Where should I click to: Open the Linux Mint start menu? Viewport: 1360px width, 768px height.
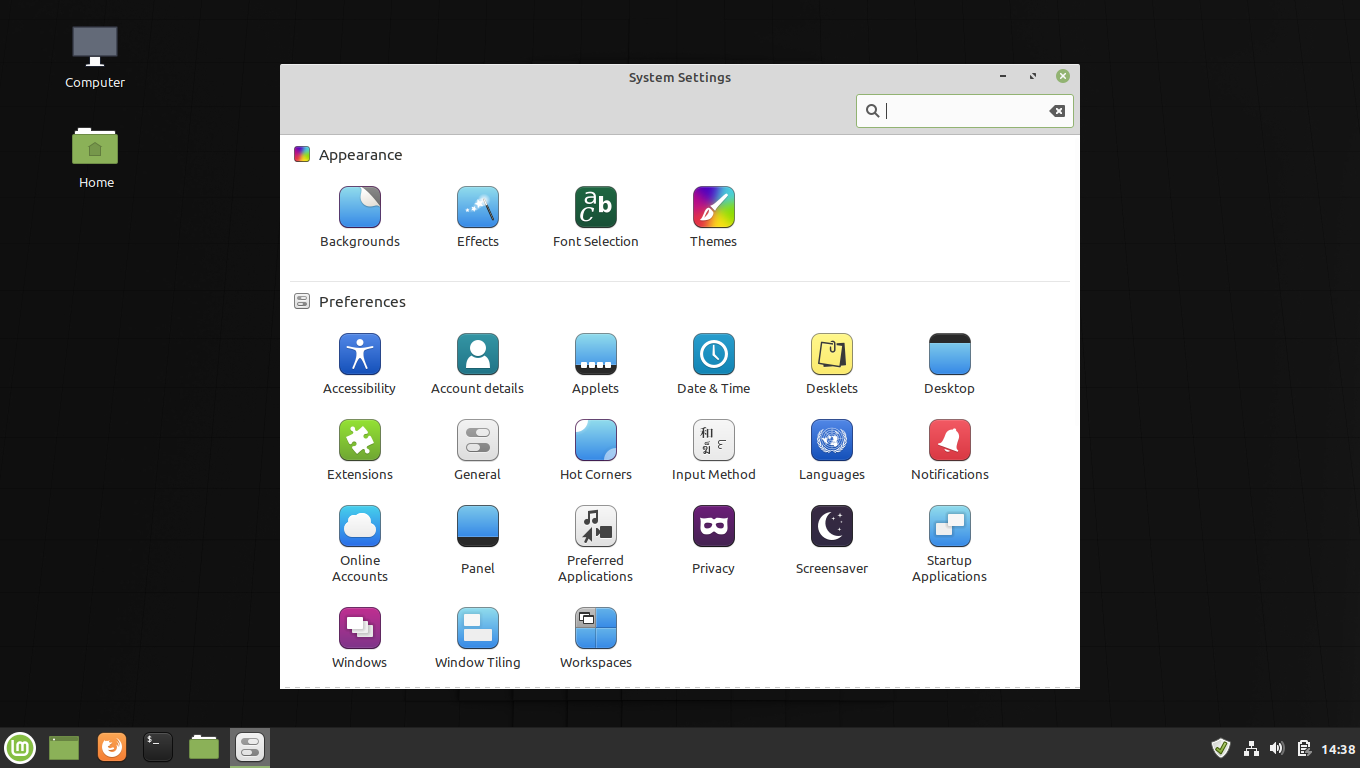[20, 747]
